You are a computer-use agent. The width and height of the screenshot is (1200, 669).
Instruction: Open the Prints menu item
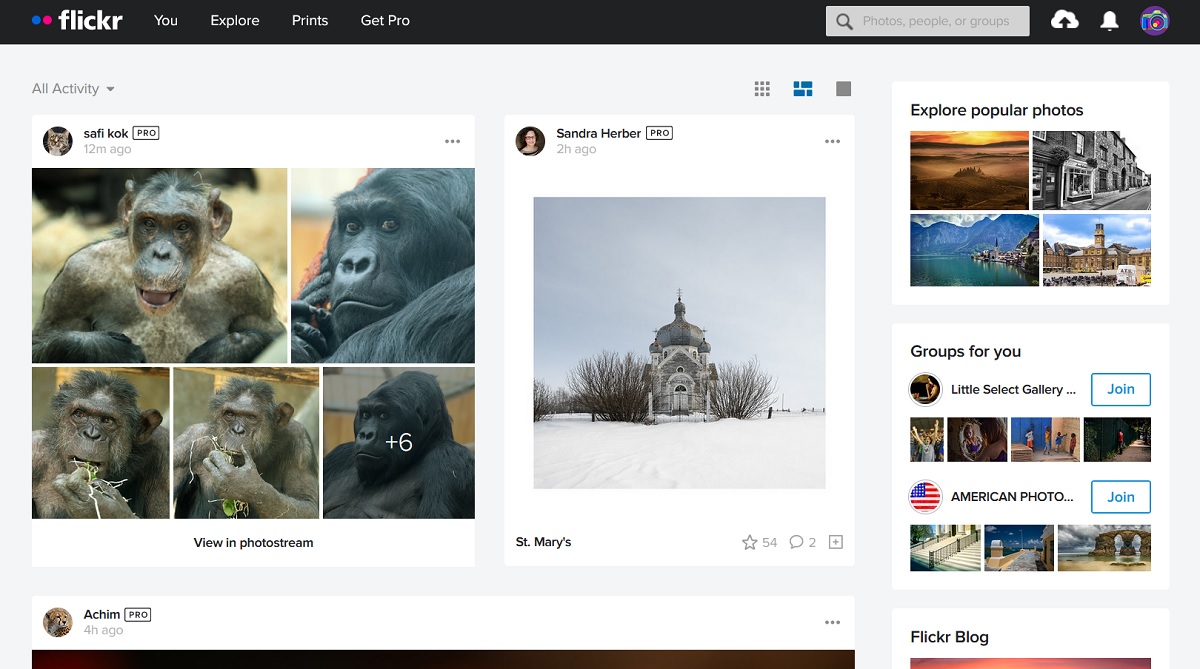309,20
